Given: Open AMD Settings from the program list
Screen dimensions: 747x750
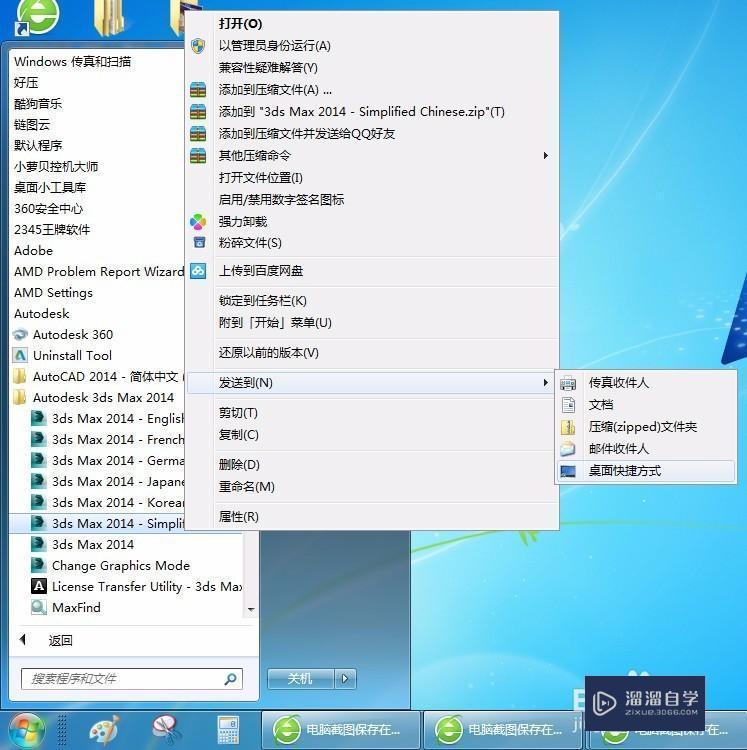Looking at the screenshot, I should click(x=53, y=293).
